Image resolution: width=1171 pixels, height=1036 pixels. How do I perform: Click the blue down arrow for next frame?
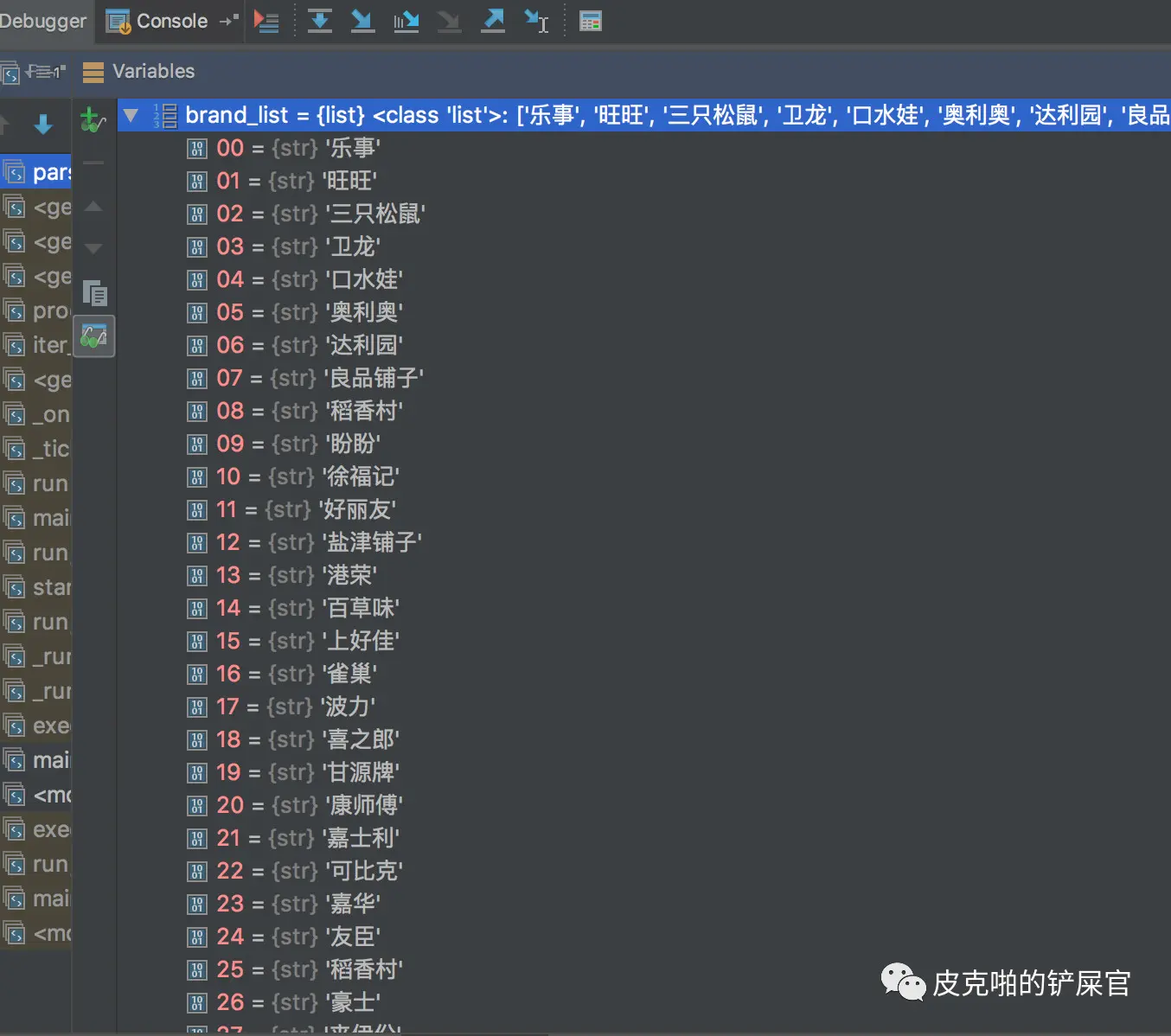coord(43,125)
